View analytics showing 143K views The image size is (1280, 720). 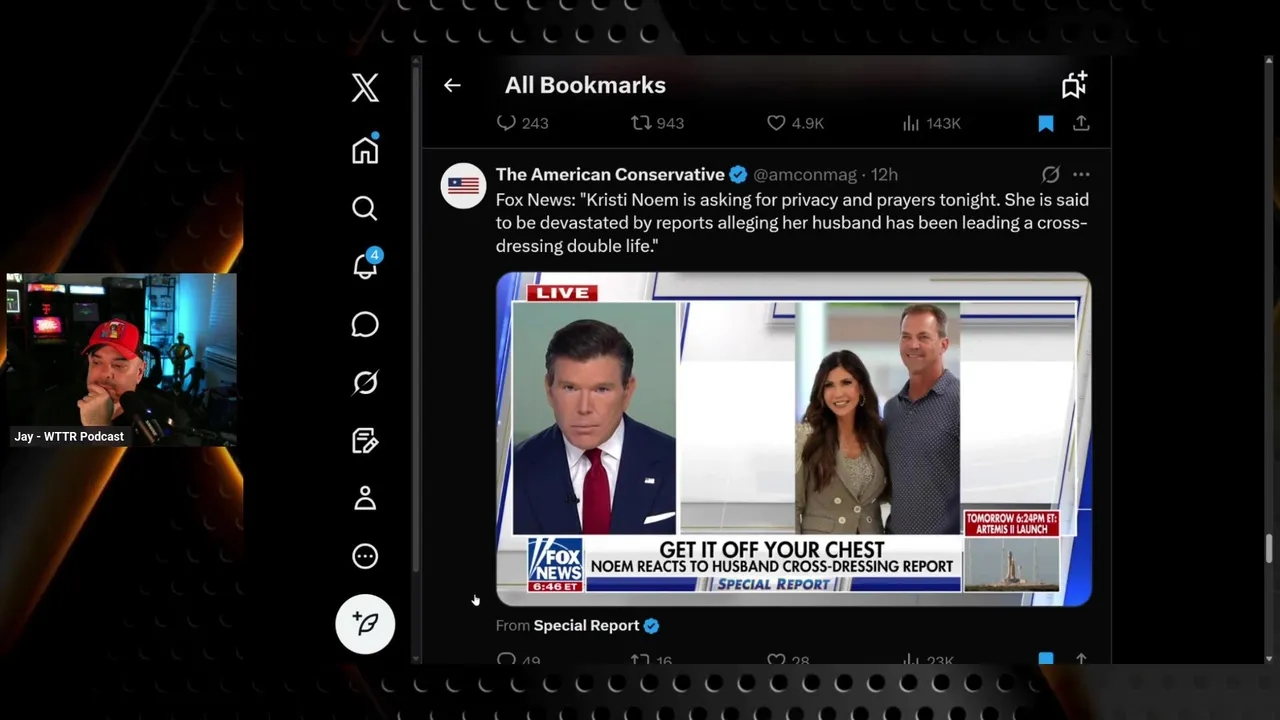point(931,123)
